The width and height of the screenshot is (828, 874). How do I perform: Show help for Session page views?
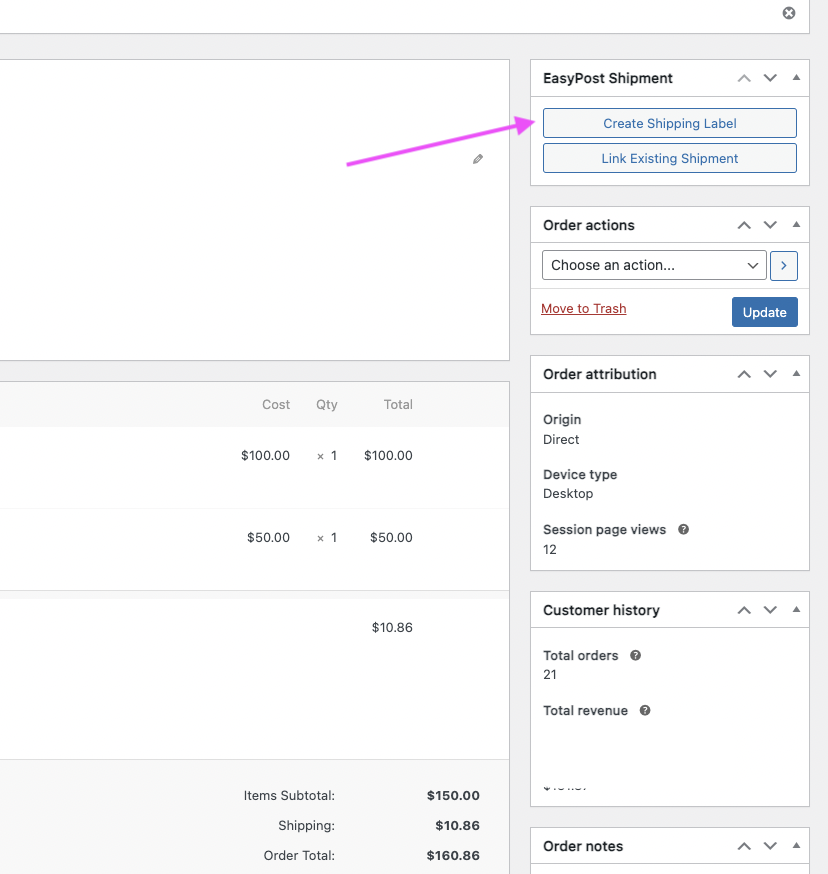pos(684,529)
